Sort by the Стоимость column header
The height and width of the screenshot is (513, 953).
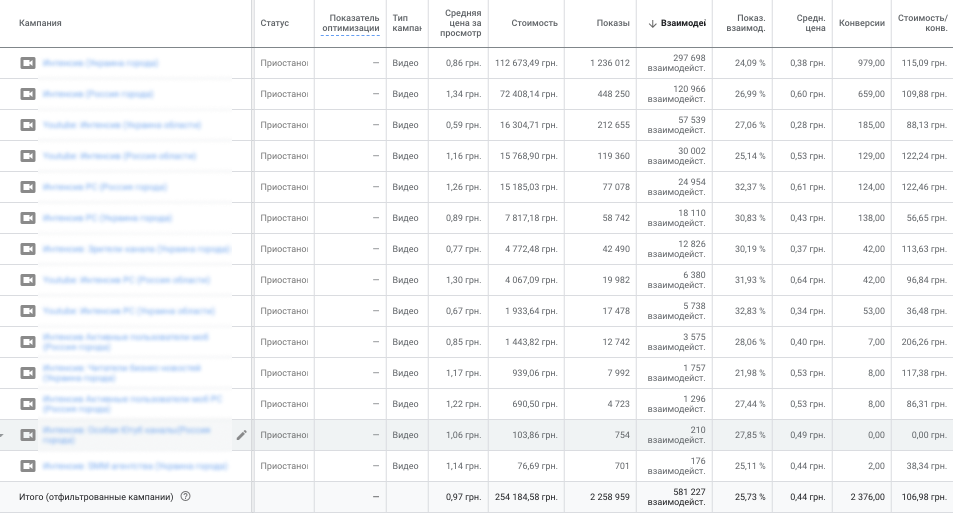point(534,23)
